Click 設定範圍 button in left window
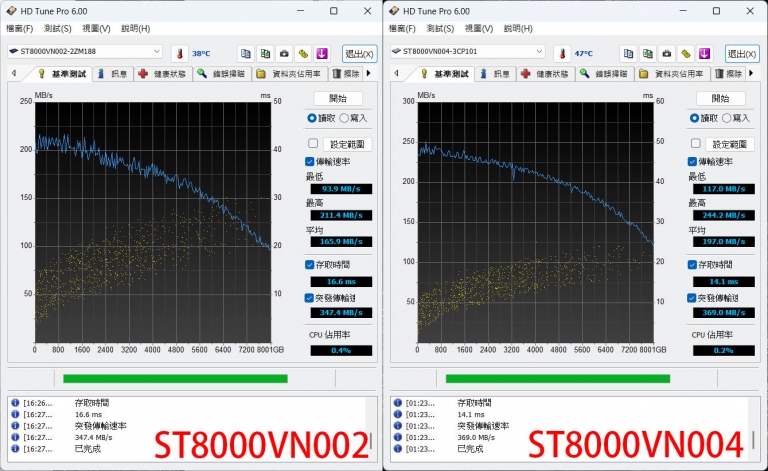Viewport: 768px width, 471px height. [347, 144]
